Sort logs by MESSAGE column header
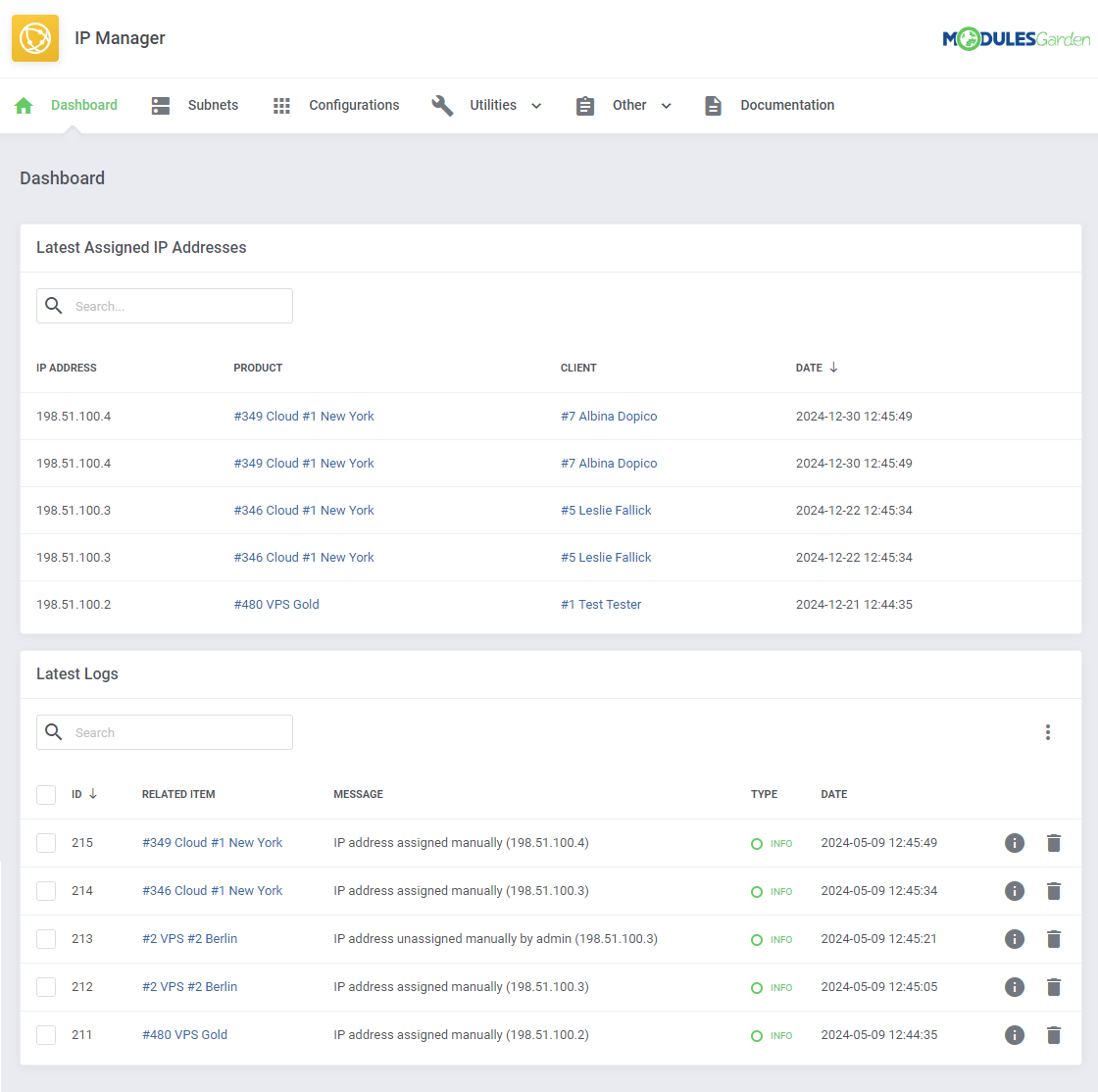This screenshot has height=1092, width=1098. pos(359,794)
